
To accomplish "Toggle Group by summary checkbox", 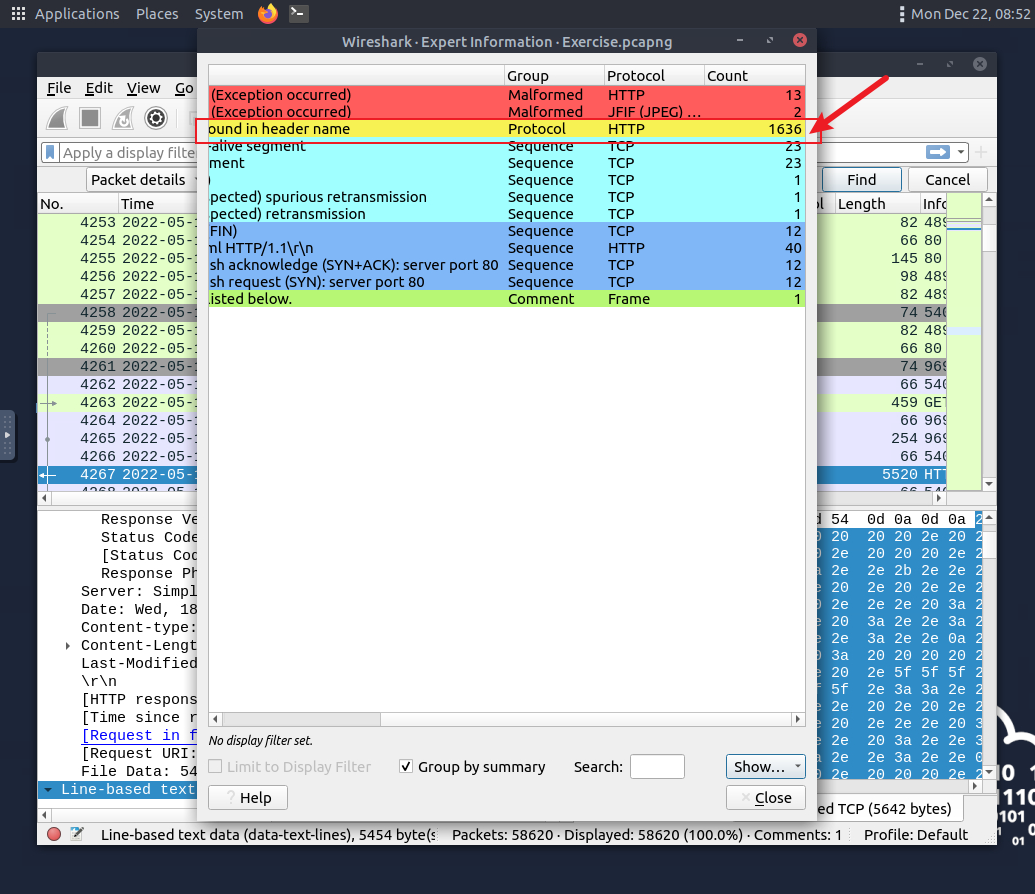I will (x=406, y=767).
